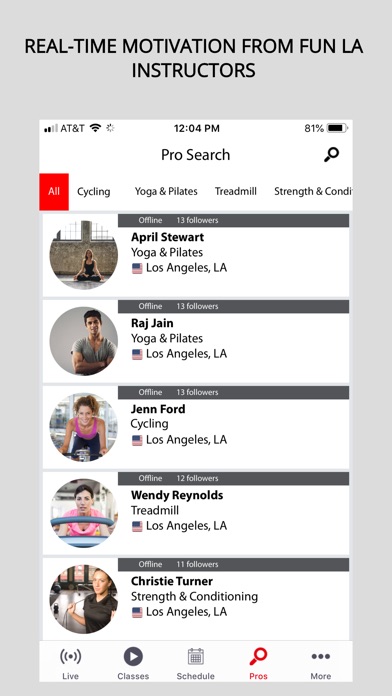
Task: Open Raj Jain's profile photo
Action: tap(83, 341)
